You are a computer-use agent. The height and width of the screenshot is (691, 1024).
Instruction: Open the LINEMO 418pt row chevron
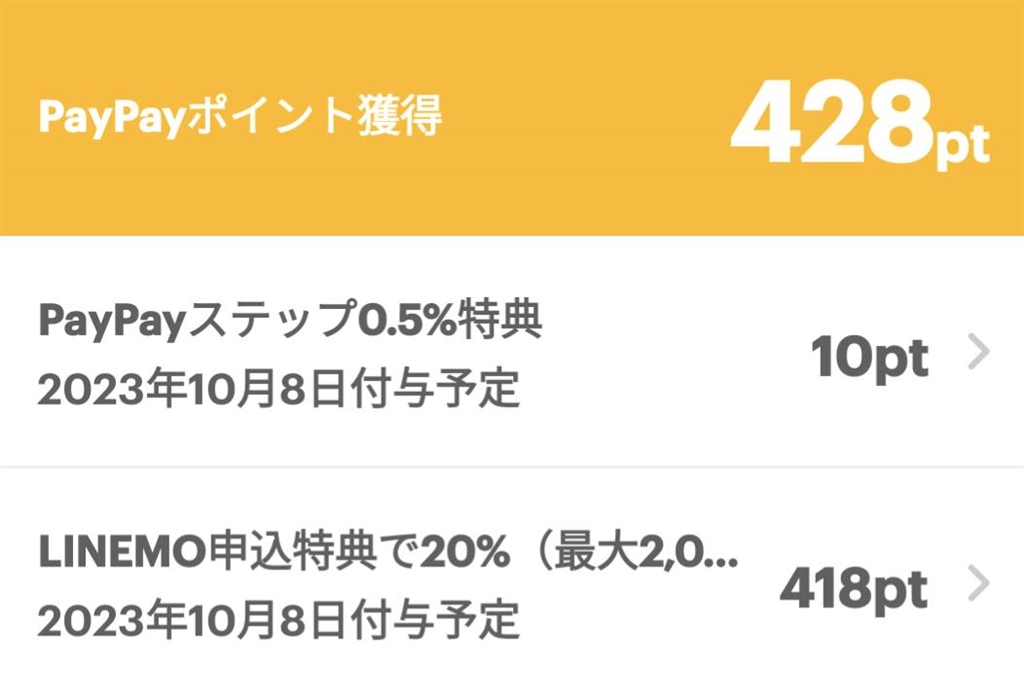979,582
